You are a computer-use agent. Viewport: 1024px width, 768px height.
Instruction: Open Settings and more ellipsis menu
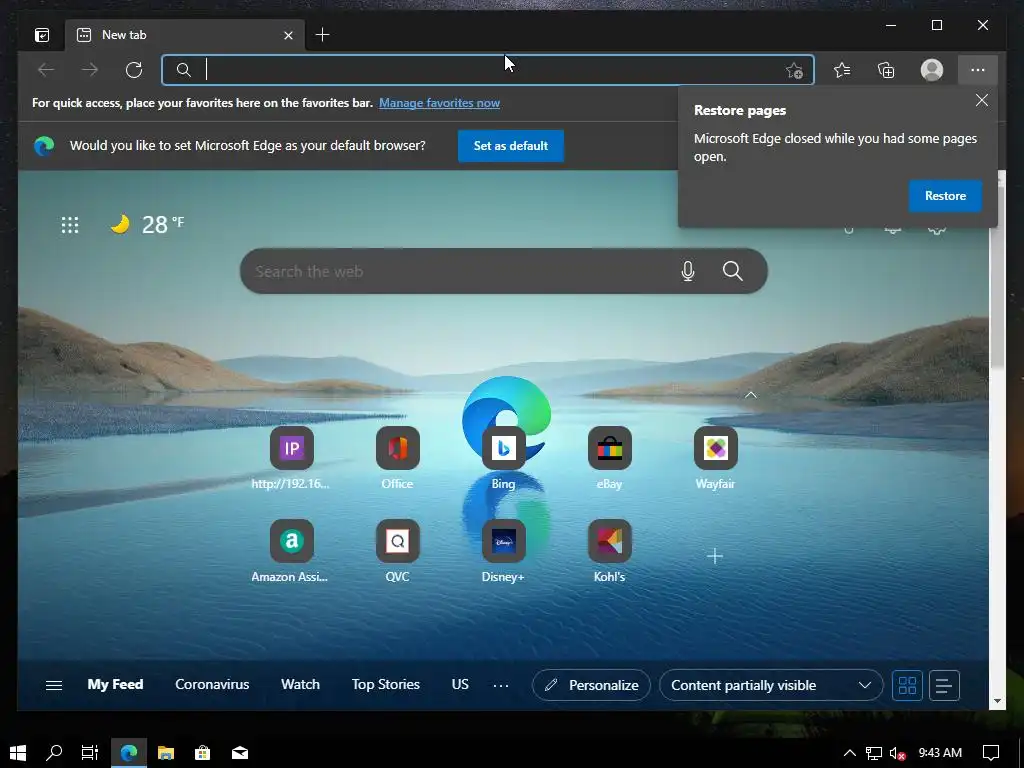pyautogui.click(x=978, y=70)
